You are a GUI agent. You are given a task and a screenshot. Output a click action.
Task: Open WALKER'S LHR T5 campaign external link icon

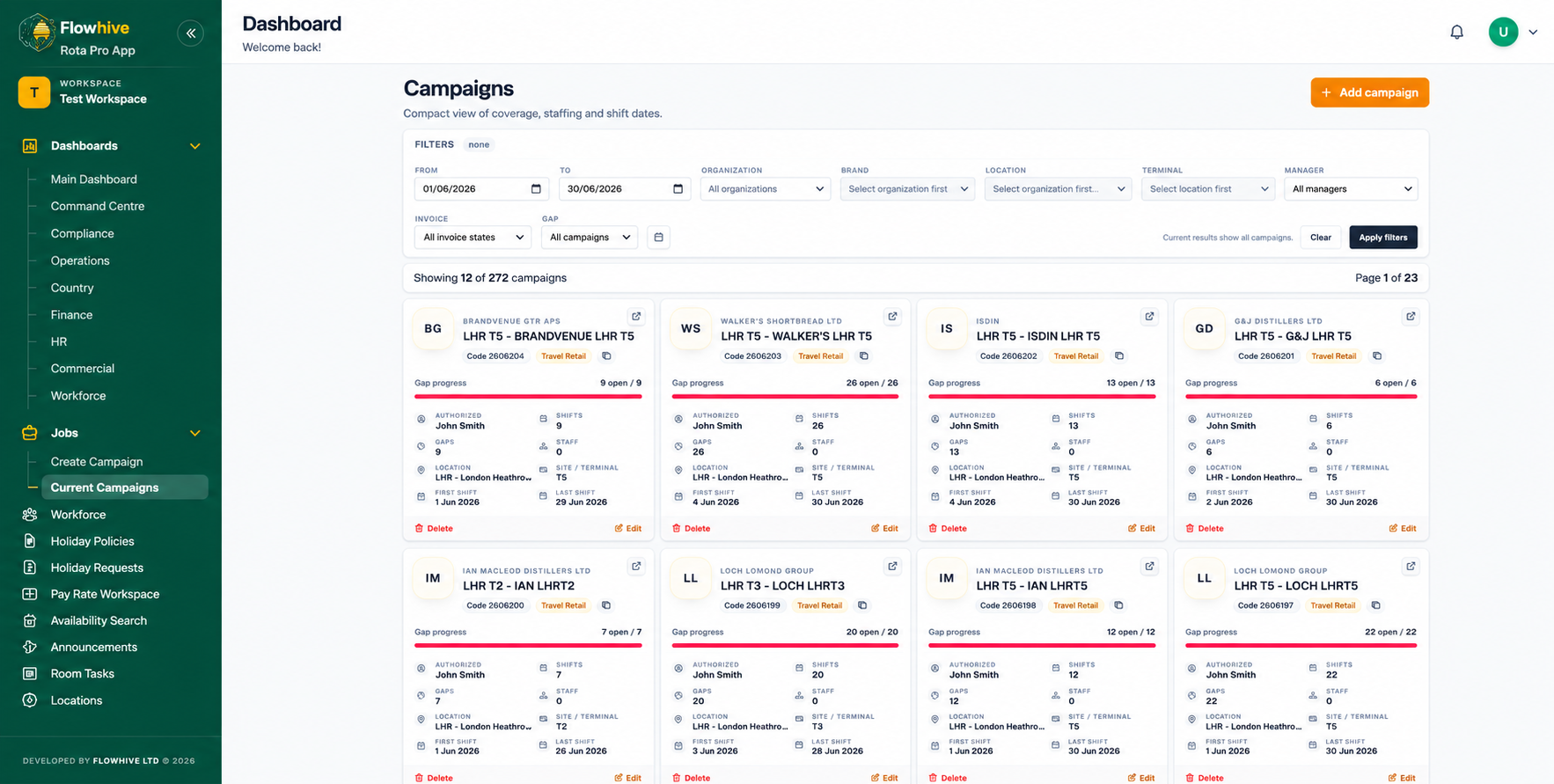tap(892, 317)
